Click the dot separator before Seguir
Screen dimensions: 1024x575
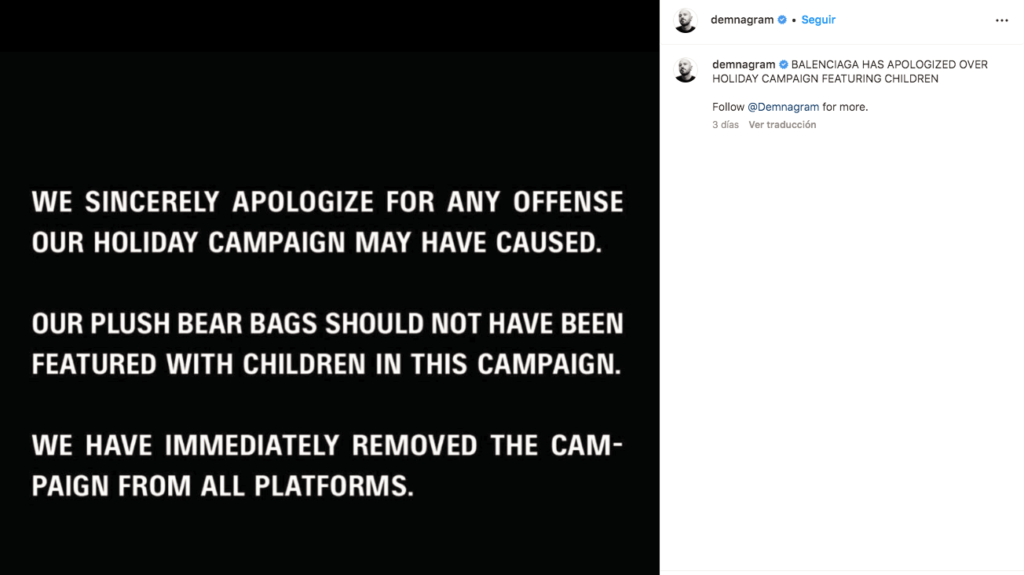tap(794, 20)
